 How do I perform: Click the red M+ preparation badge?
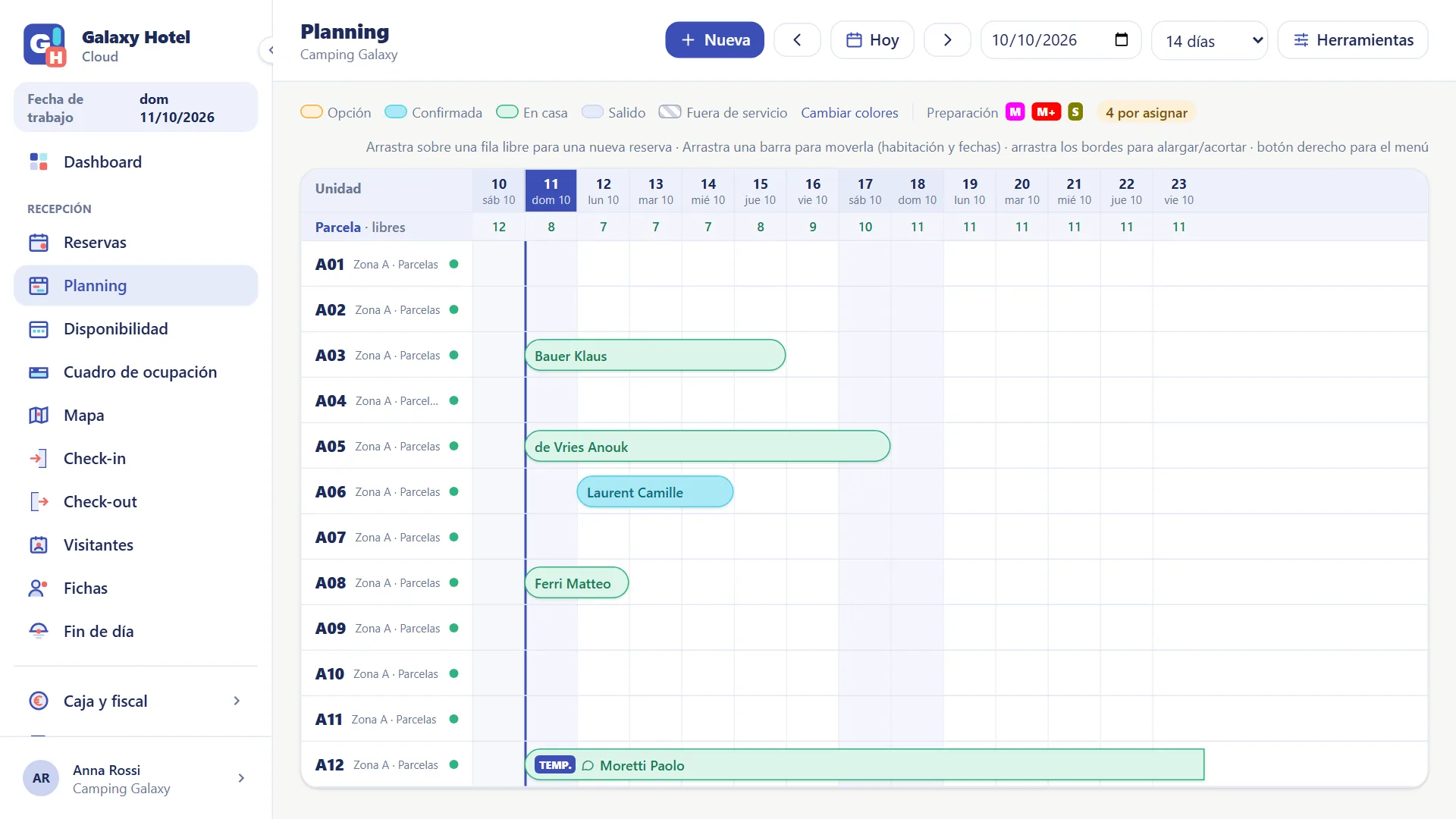(1046, 112)
